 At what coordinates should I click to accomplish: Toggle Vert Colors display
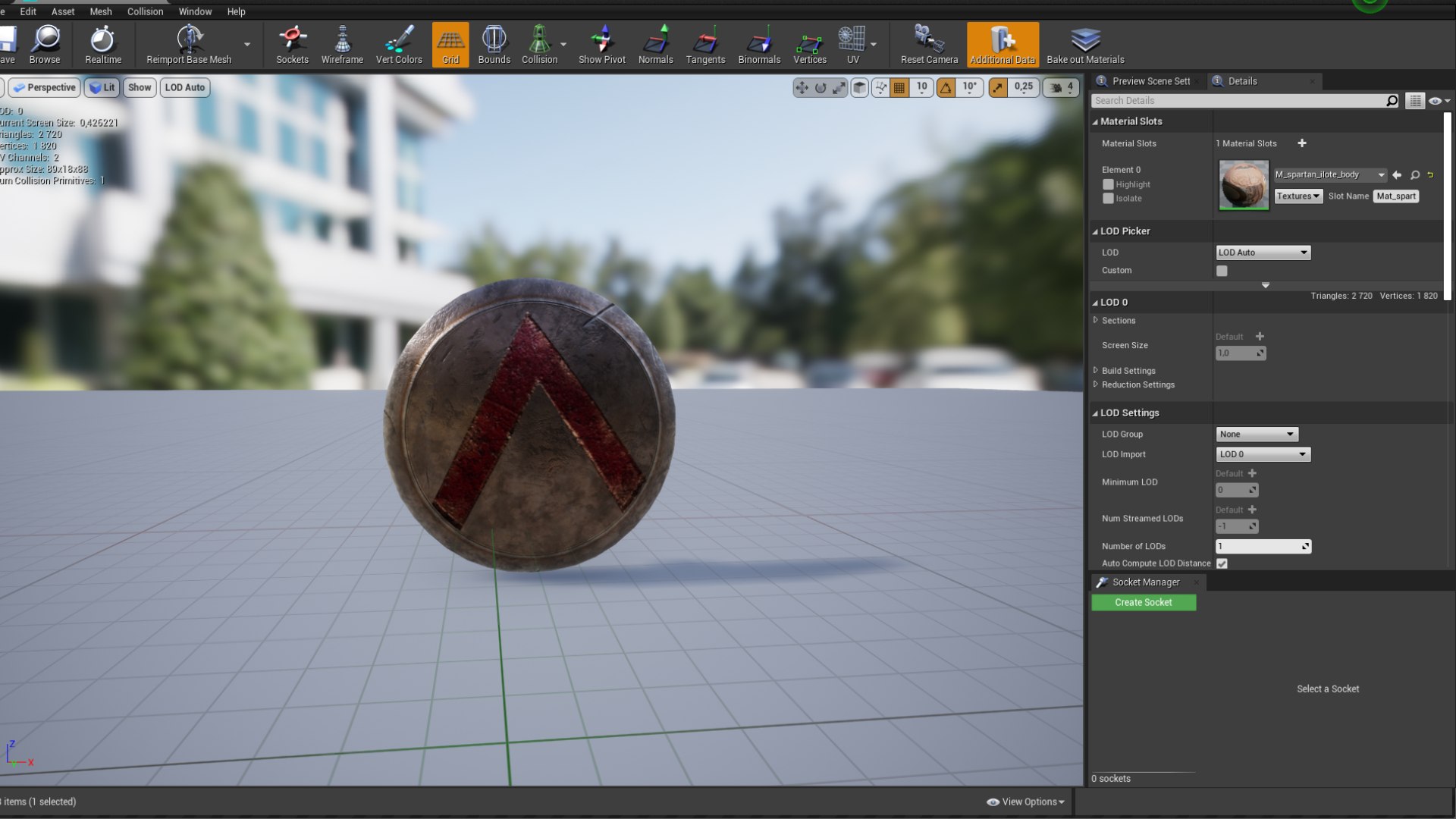pos(399,44)
